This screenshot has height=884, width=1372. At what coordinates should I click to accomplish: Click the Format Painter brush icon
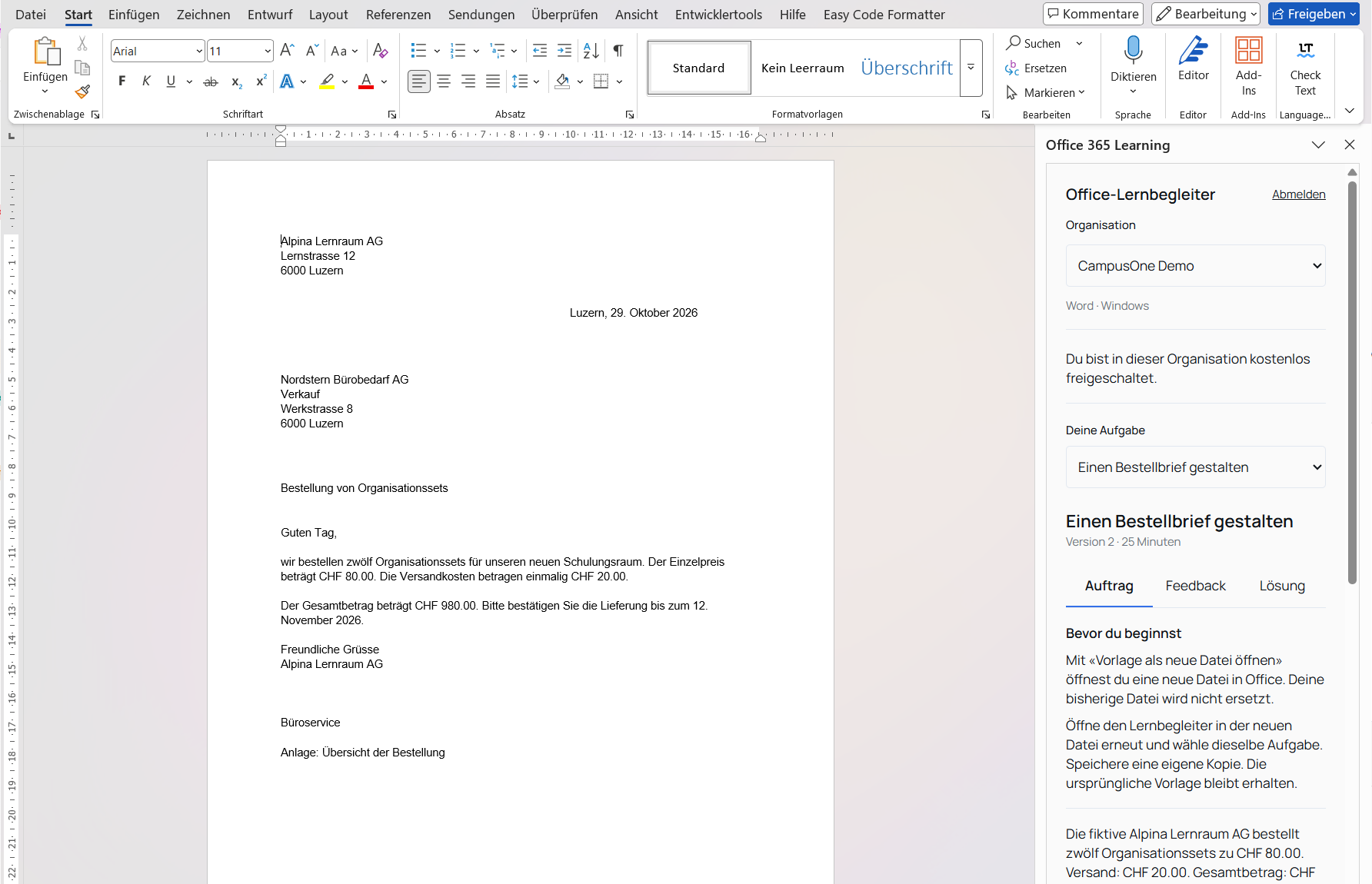(82, 92)
